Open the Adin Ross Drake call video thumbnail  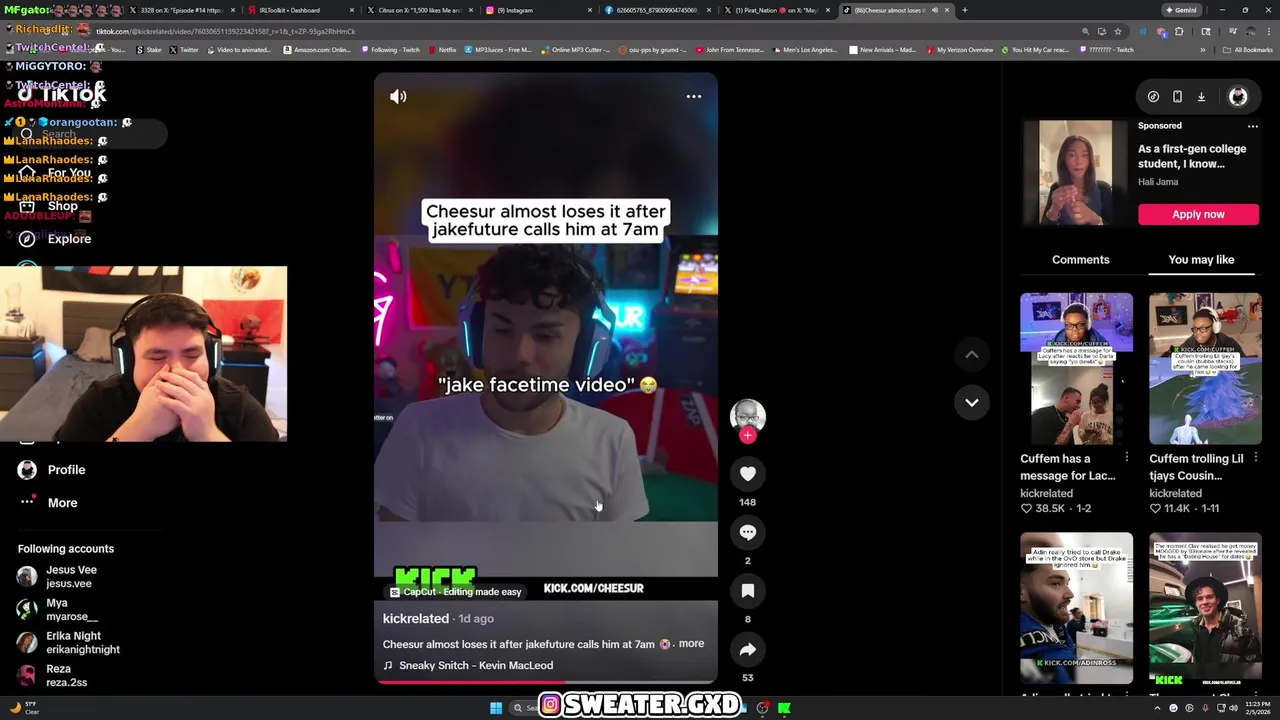1076,608
